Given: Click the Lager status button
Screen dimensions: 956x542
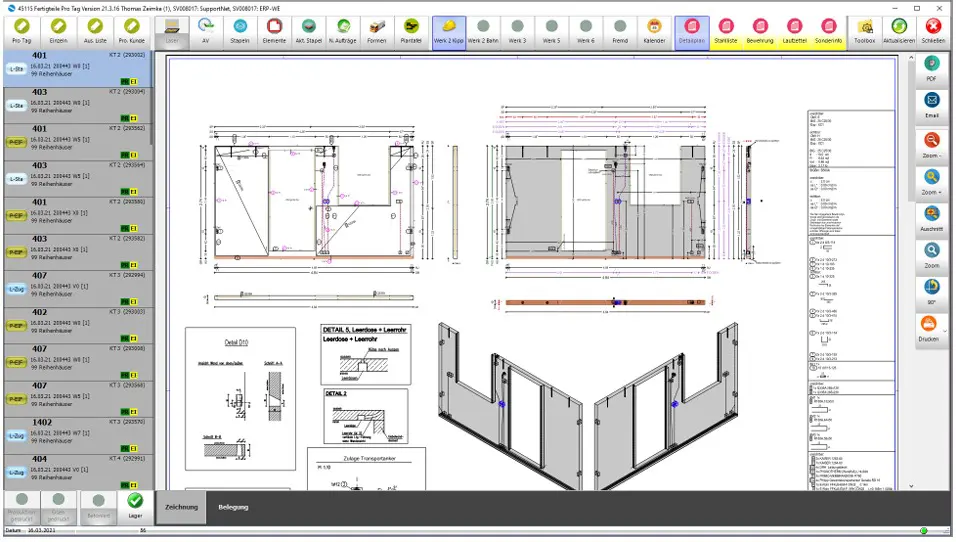Looking at the screenshot, I should pyautogui.click(x=135, y=506).
